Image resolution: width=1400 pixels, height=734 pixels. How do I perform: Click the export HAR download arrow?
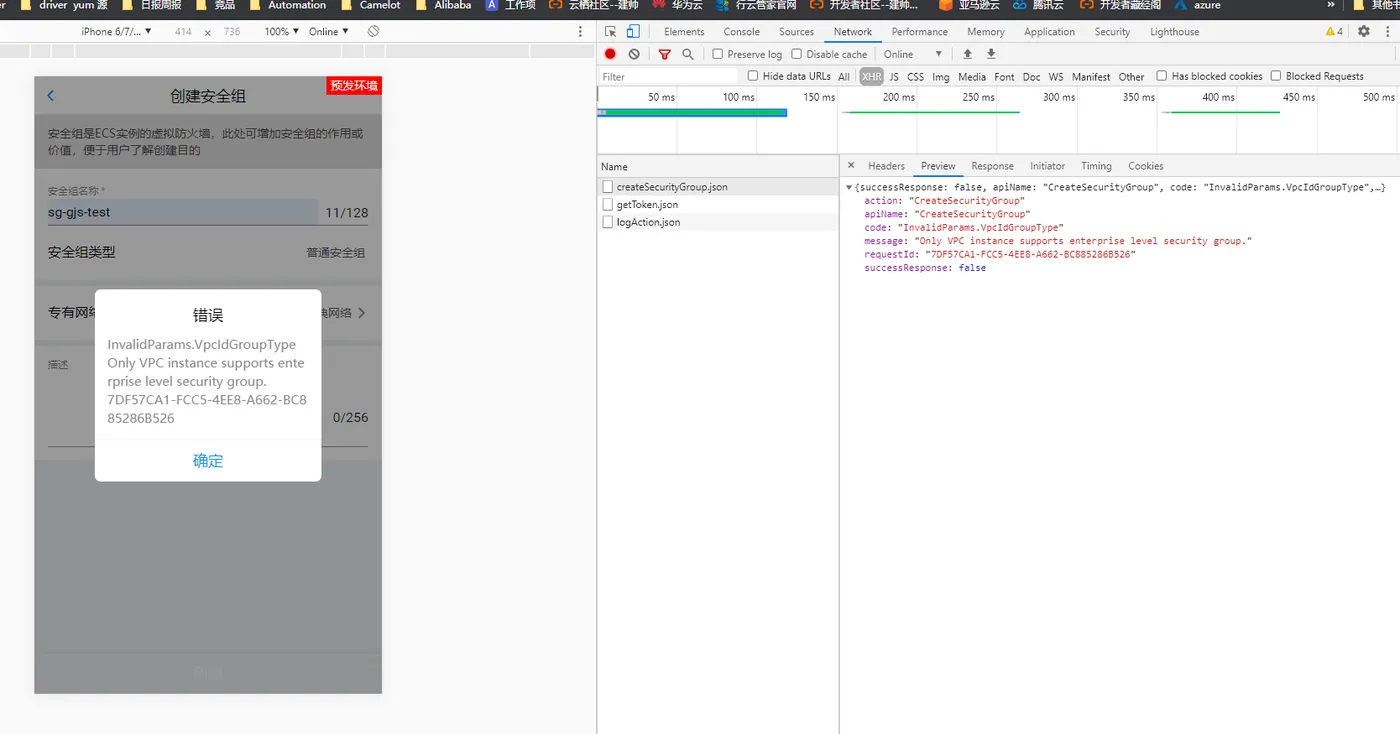991,54
